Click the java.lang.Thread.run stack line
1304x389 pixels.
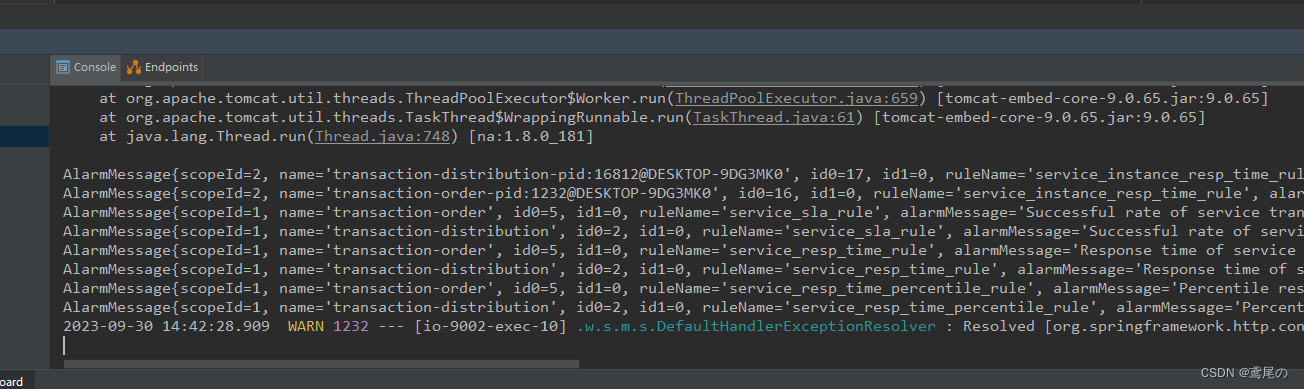(x=347, y=137)
